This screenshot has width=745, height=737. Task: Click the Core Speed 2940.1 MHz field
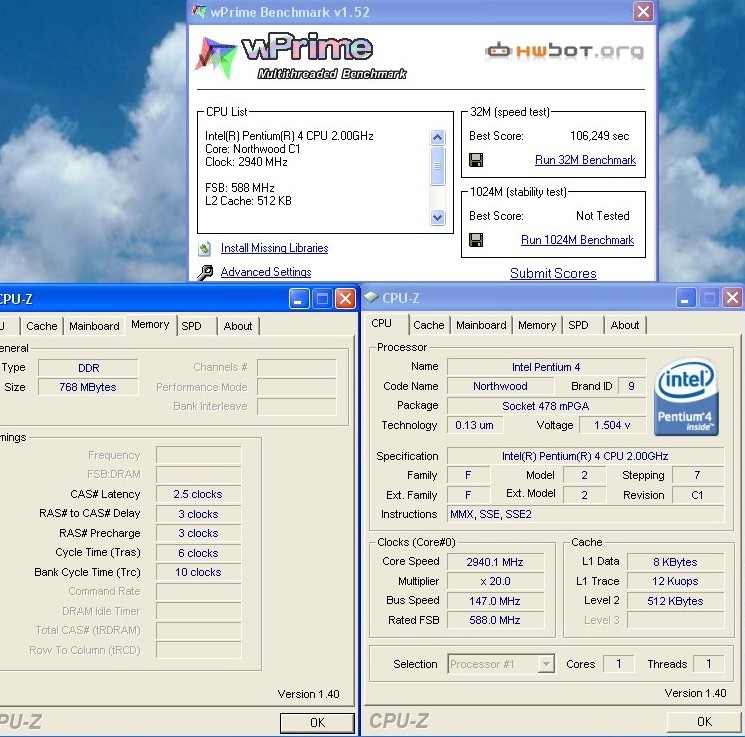coord(495,562)
